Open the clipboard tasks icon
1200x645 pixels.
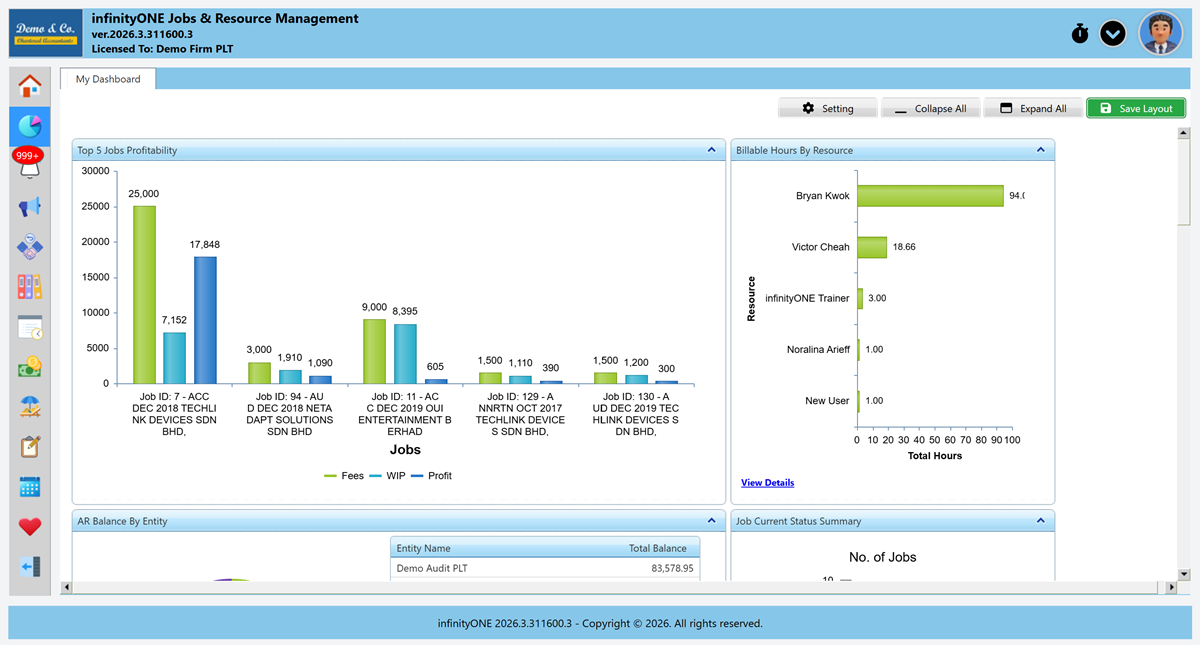pyautogui.click(x=30, y=447)
